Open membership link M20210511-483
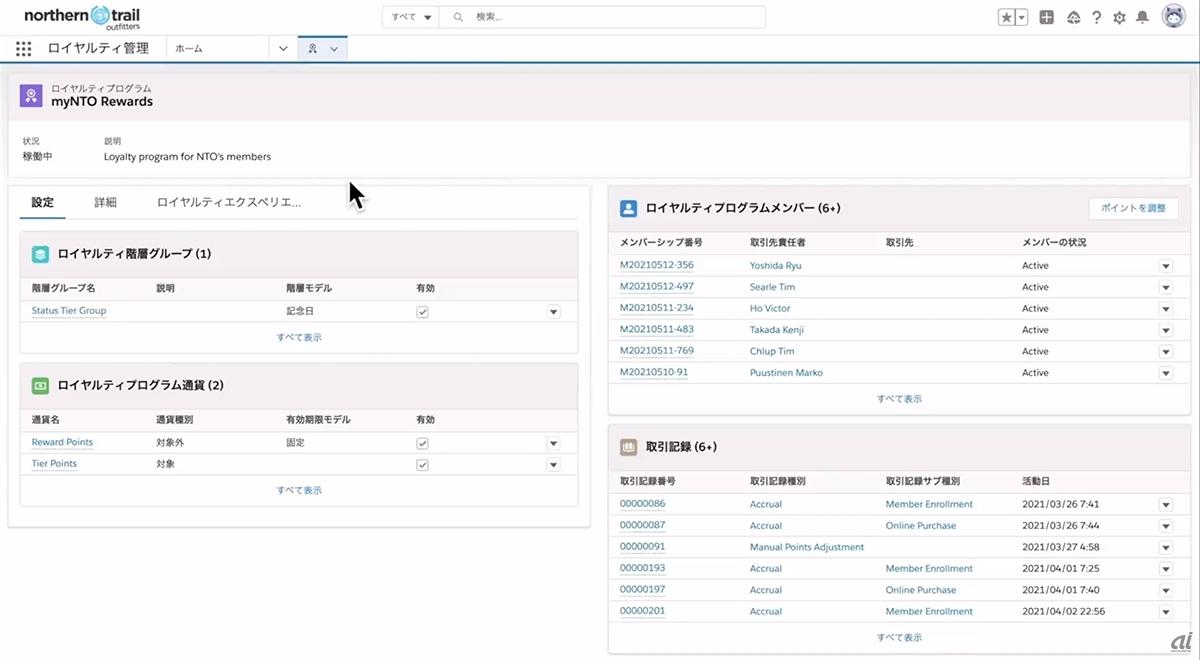This screenshot has height=660, width=1200. pyautogui.click(x=656, y=329)
